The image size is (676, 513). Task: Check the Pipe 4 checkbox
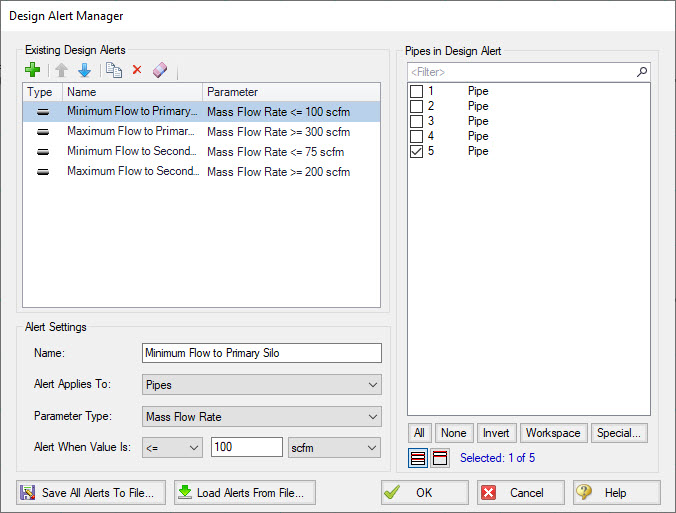click(416, 137)
